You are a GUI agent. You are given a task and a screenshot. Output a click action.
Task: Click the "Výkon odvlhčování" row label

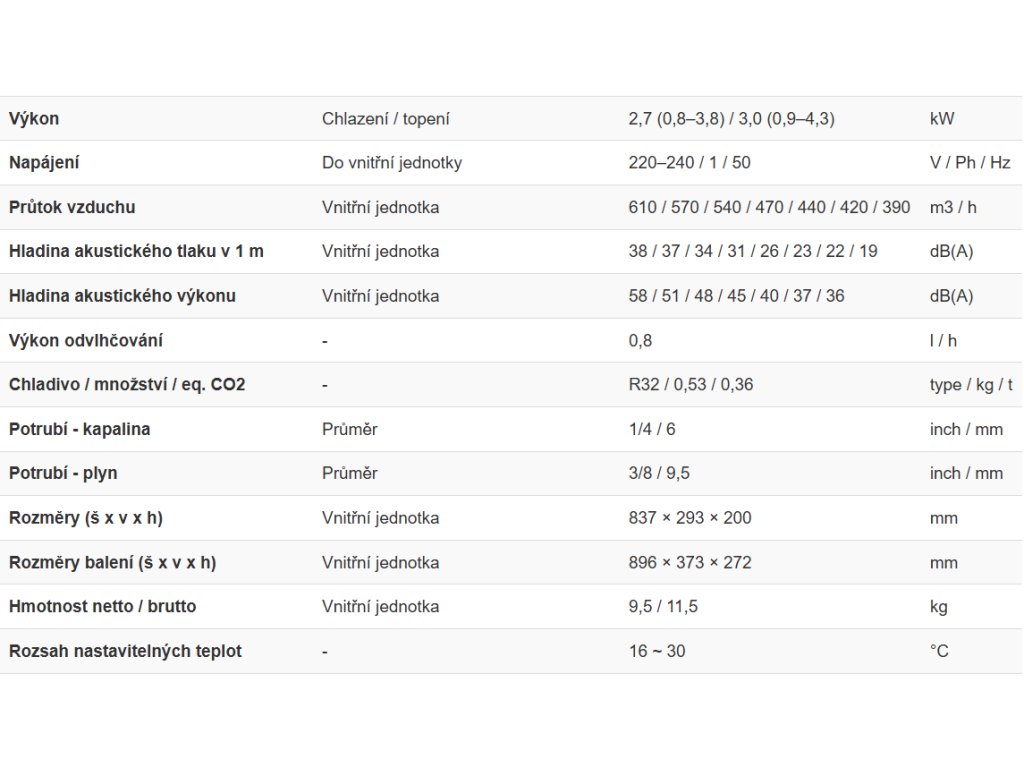pos(86,341)
